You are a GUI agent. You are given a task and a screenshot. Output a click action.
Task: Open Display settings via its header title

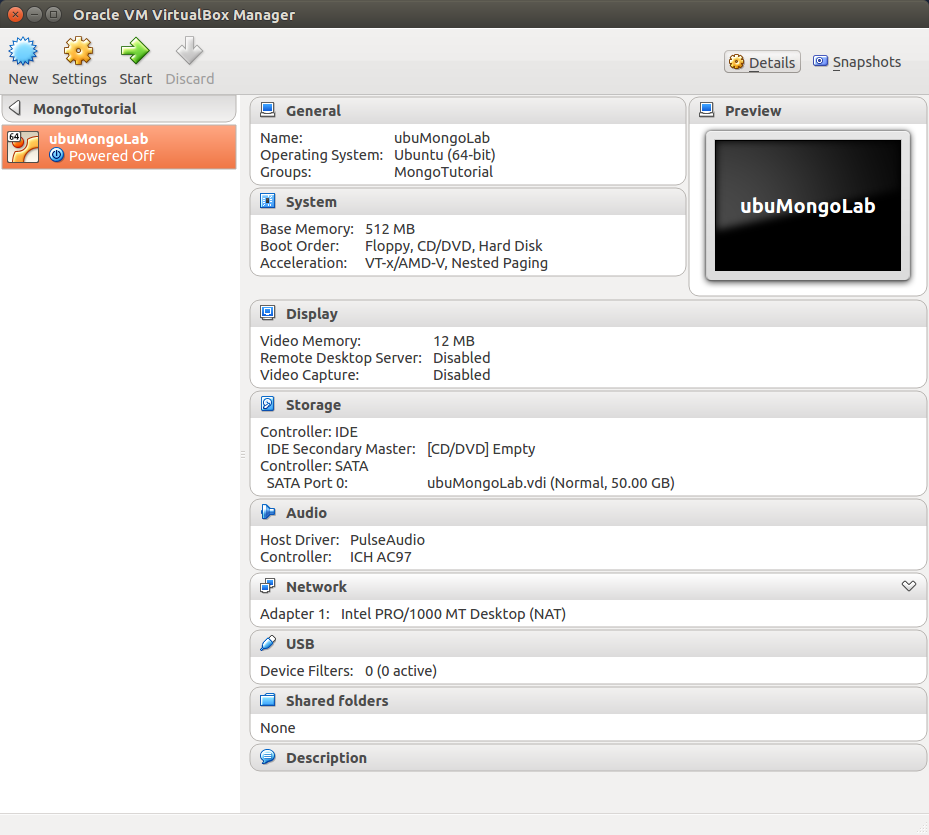point(312,313)
